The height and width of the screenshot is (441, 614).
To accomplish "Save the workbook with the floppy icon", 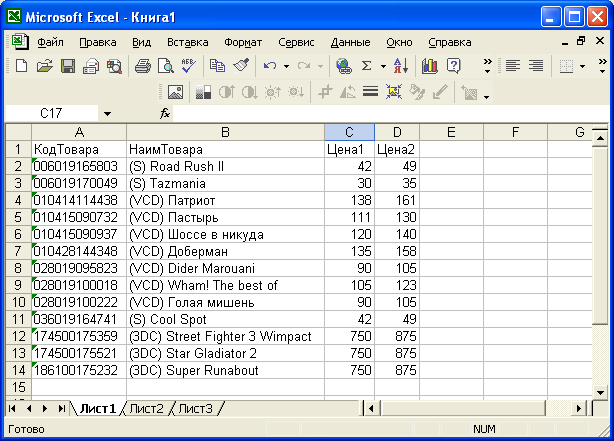I will click(68, 66).
